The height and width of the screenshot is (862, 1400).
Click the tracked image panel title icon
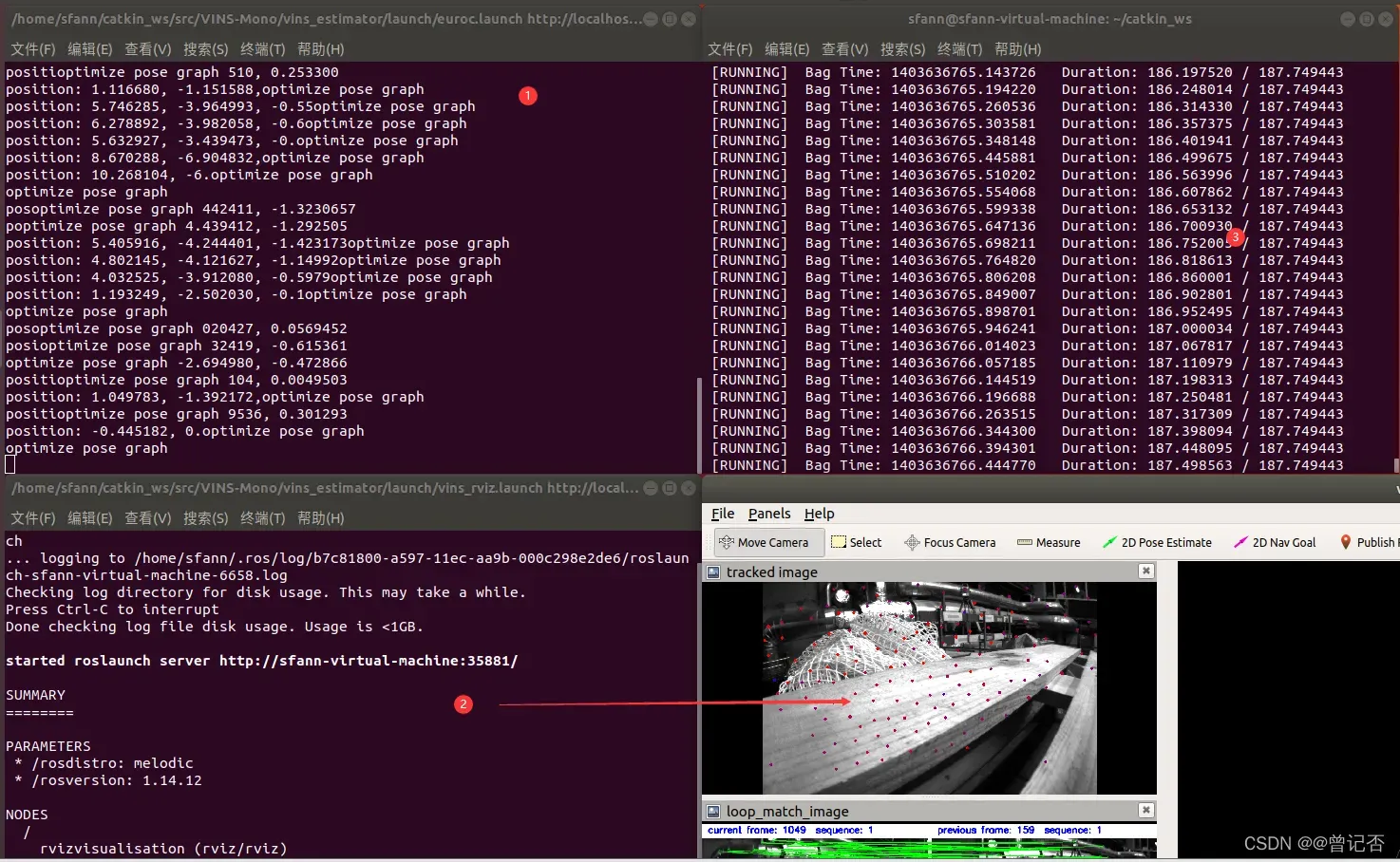tap(713, 572)
